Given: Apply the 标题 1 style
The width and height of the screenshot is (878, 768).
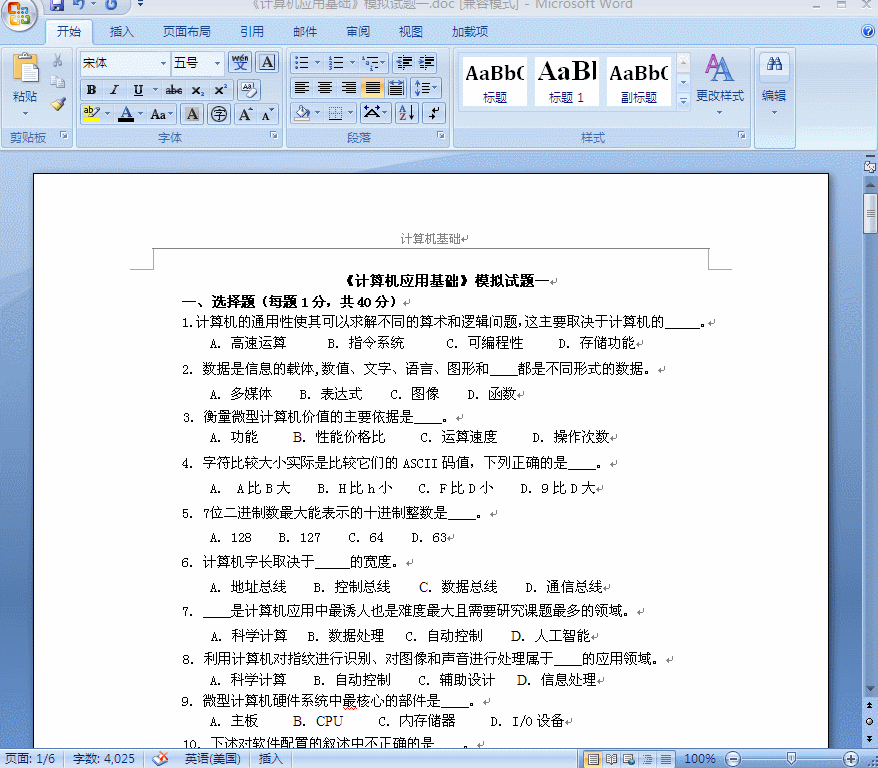Looking at the screenshot, I should tap(567, 81).
